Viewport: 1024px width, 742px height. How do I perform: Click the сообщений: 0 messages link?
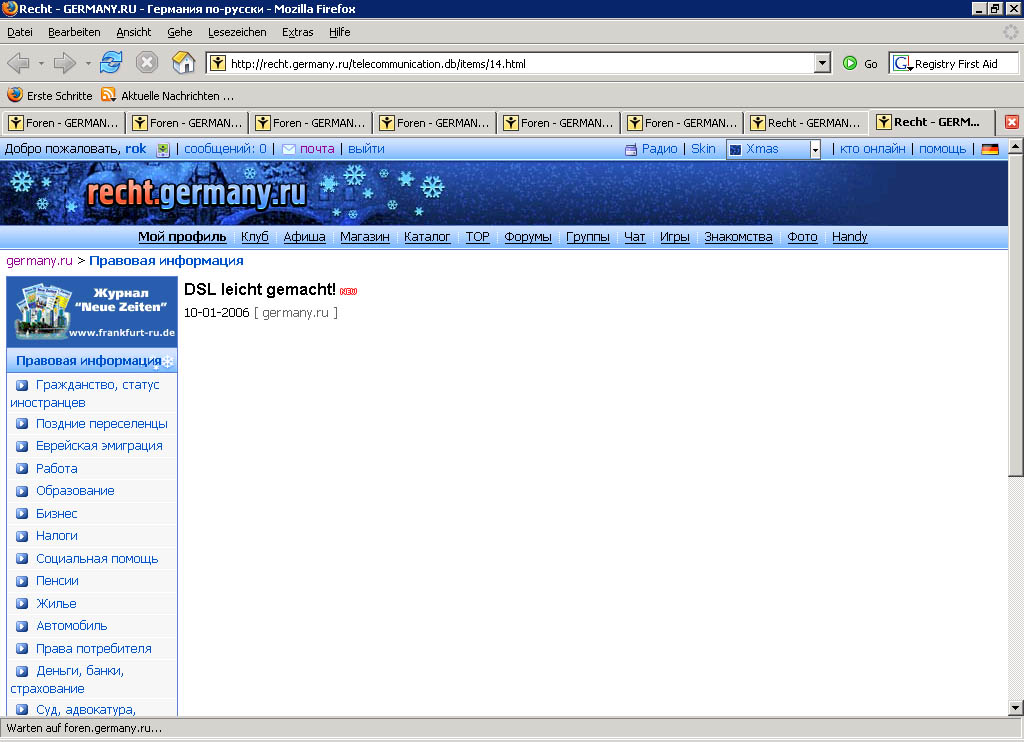point(225,149)
